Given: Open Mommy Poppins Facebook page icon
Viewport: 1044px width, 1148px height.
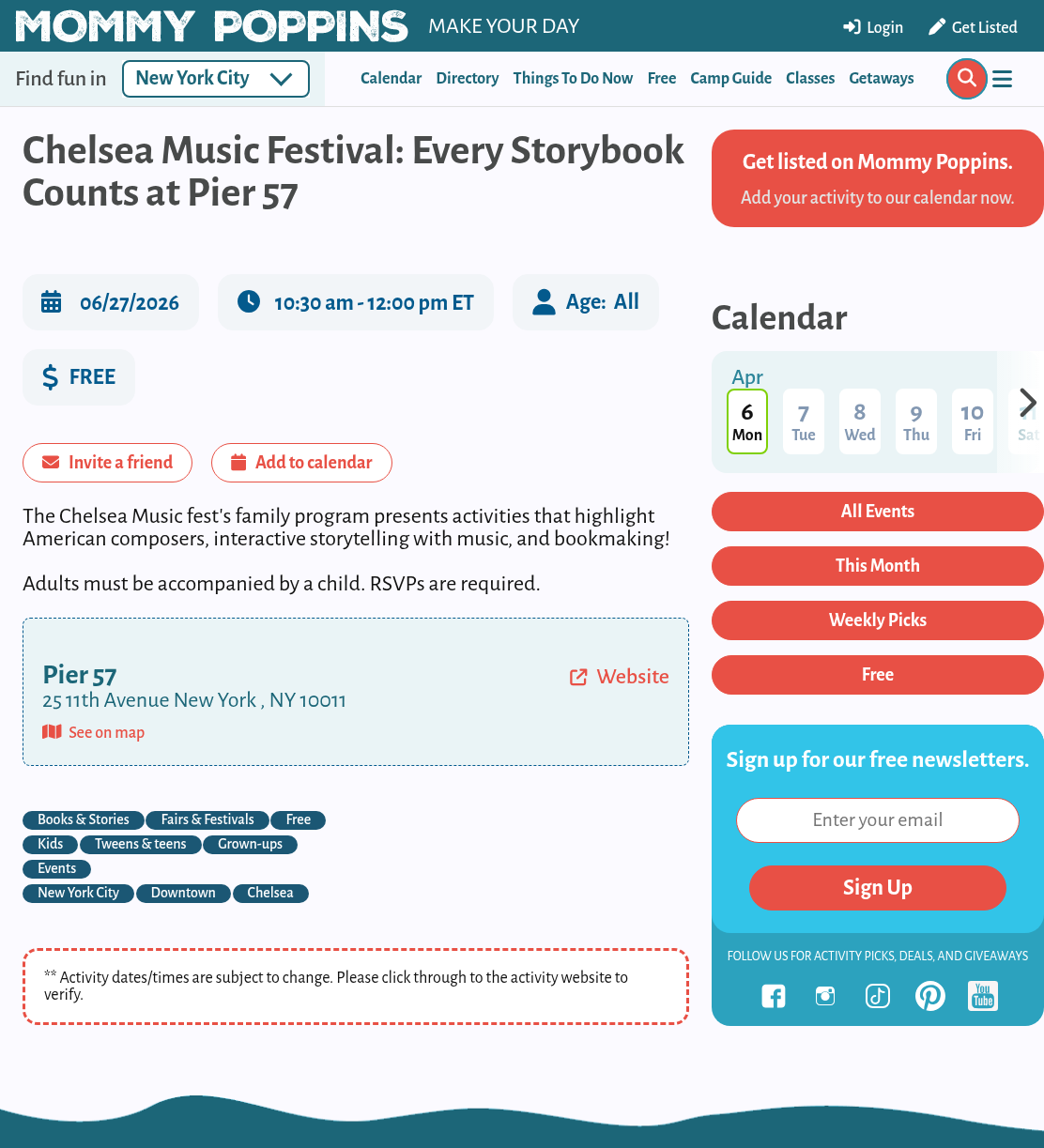Looking at the screenshot, I should pyautogui.click(x=773, y=996).
